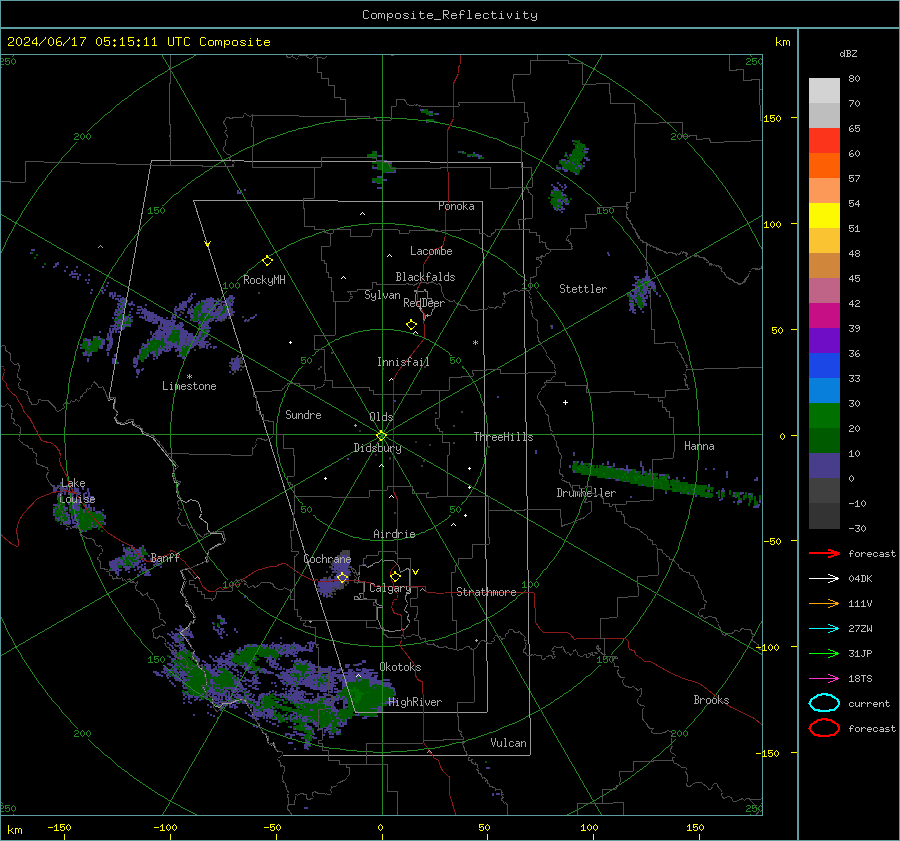This screenshot has height=841, width=900.
Task: Click the Innisfail label
Action: pos(403,362)
